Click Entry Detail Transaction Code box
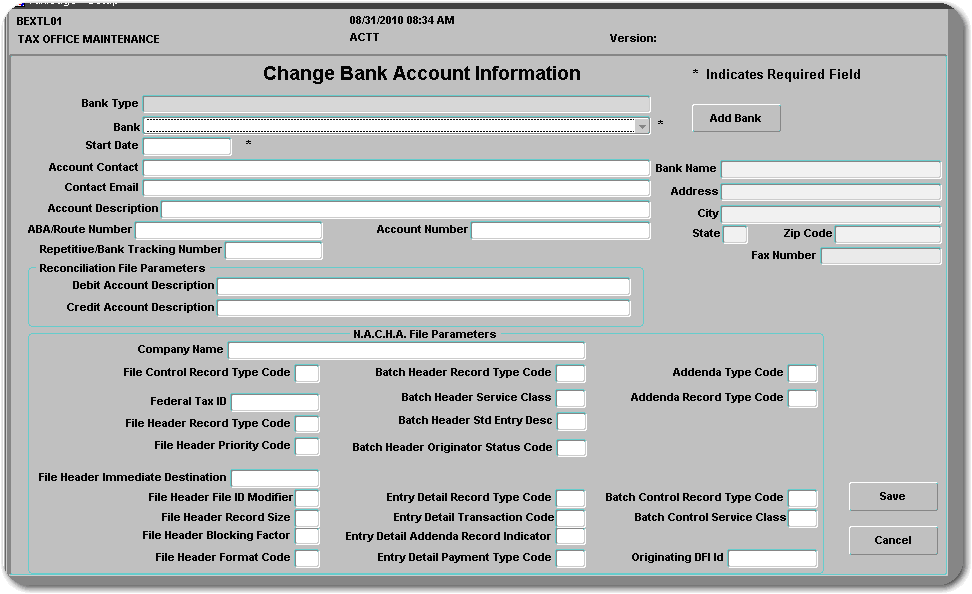Viewport: 972px width, 594px height. pos(570,518)
